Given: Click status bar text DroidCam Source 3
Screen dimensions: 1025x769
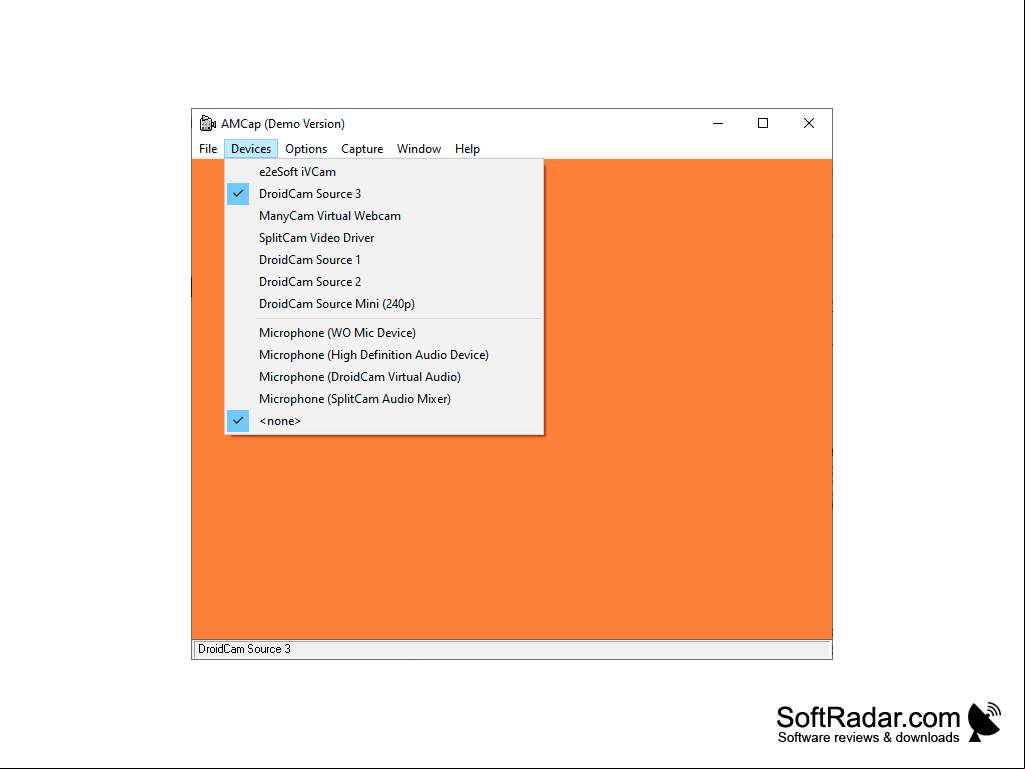Looking at the screenshot, I should [x=244, y=649].
